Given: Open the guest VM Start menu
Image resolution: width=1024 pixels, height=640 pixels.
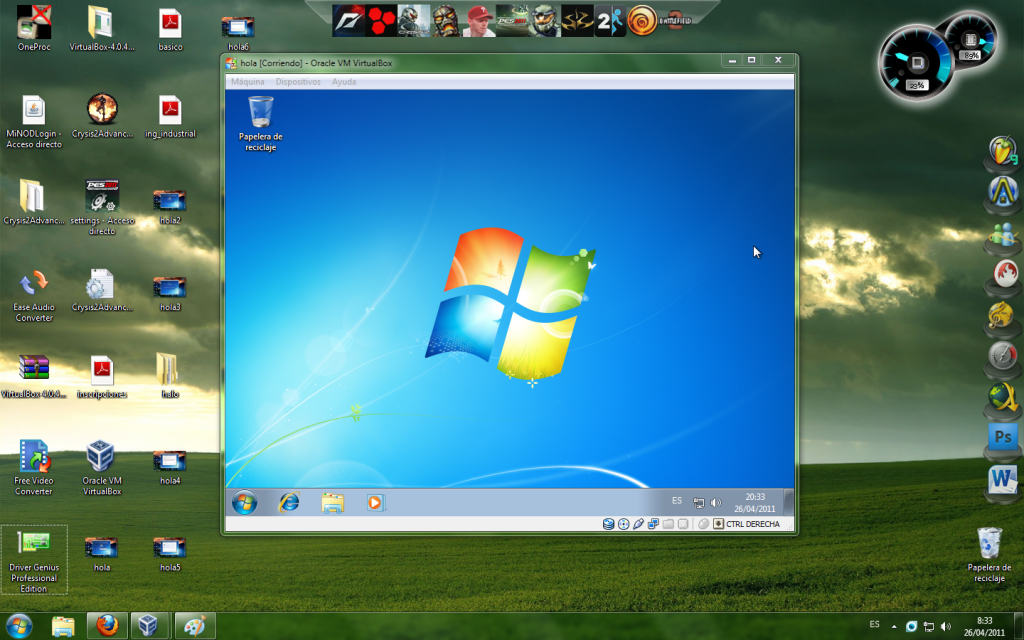Looking at the screenshot, I should point(244,502).
